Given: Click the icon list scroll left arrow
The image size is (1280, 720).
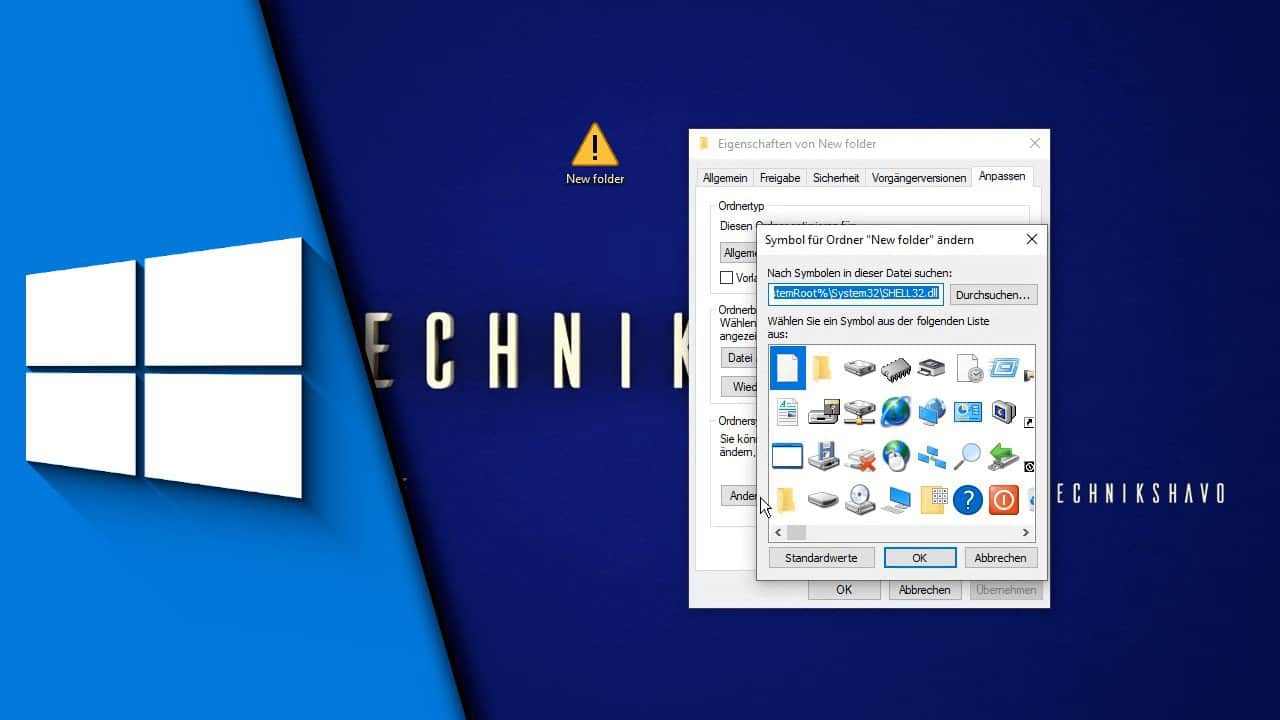Looking at the screenshot, I should (x=778, y=533).
